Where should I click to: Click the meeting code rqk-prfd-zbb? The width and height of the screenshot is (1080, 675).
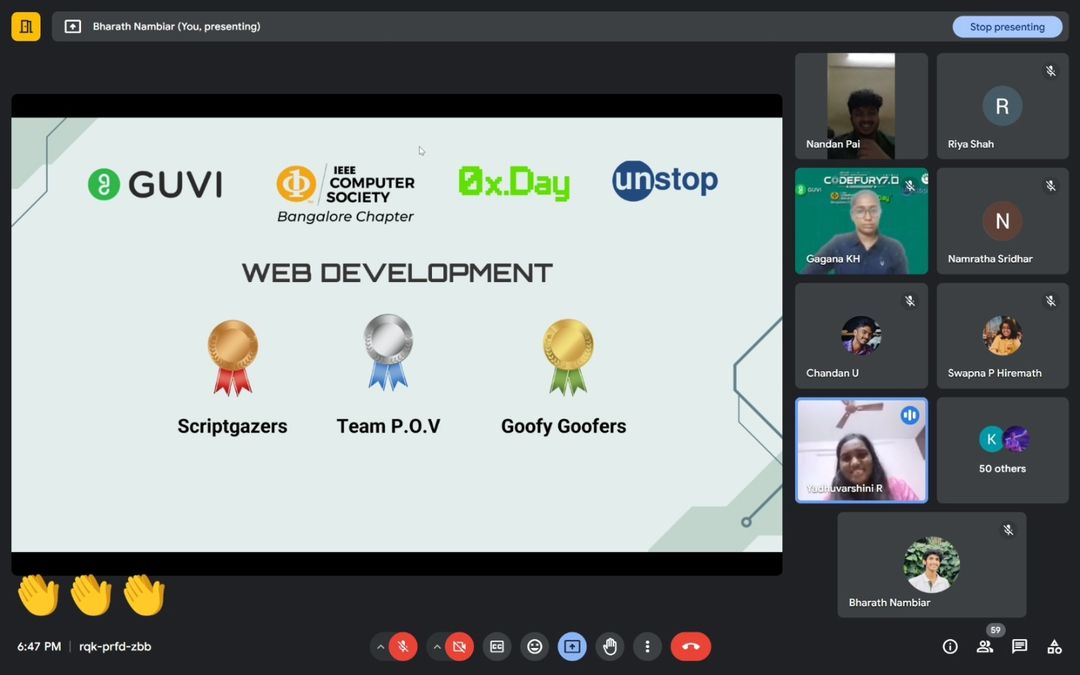[115, 646]
